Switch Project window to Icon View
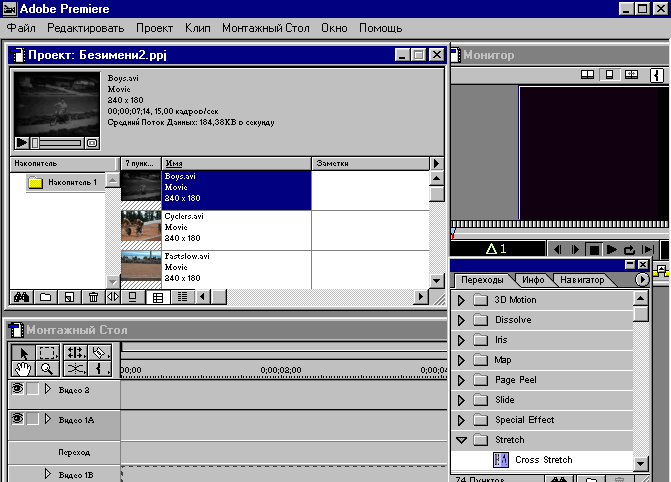This screenshot has height=482, width=671. pos(133,297)
